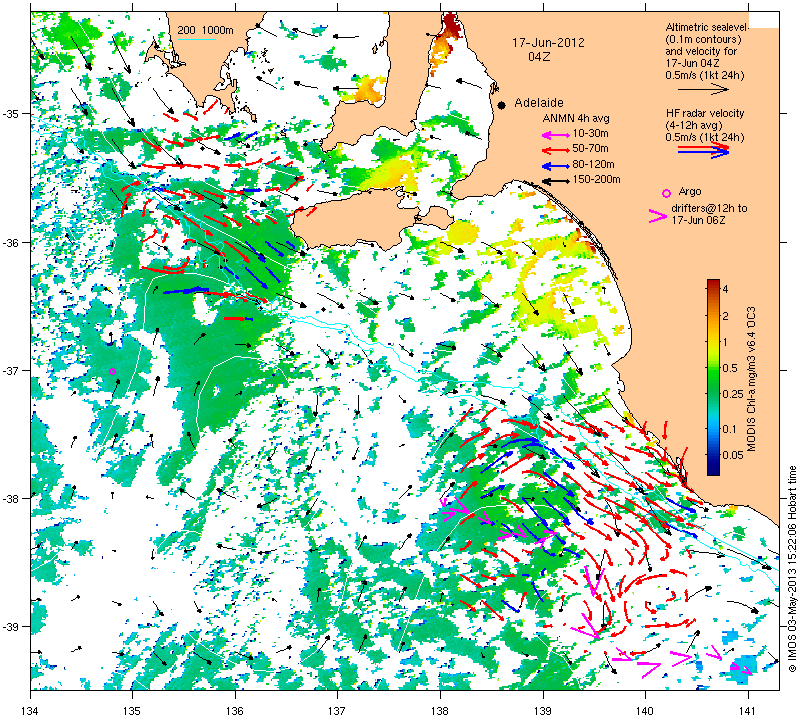800x720 pixels.
Task: Click the colorbar value '2' label
Action: (726, 316)
